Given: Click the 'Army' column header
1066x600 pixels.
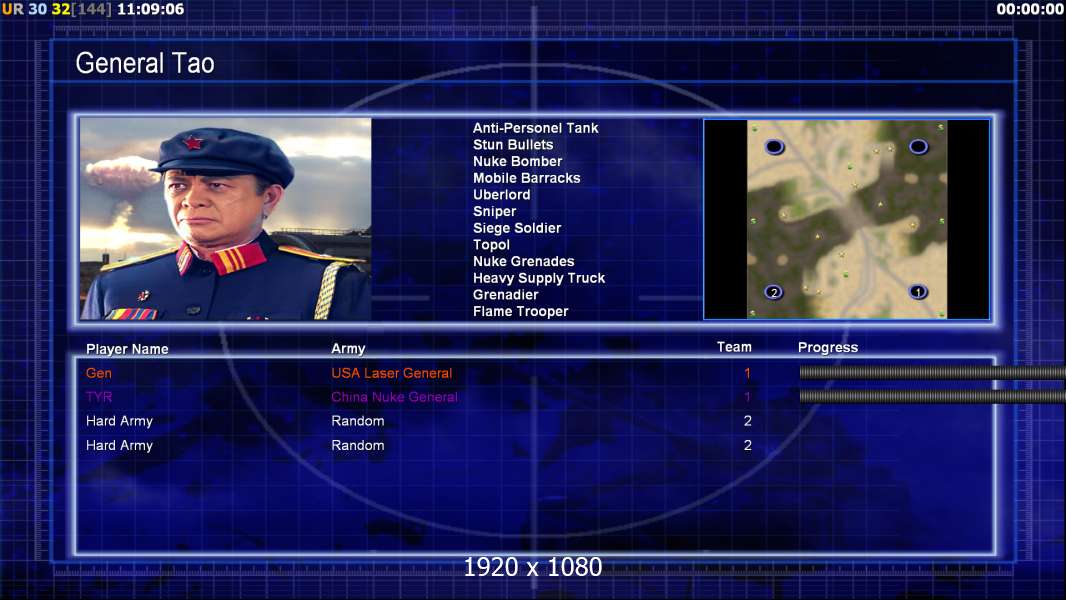Looking at the screenshot, I should click(x=348, y=349).
